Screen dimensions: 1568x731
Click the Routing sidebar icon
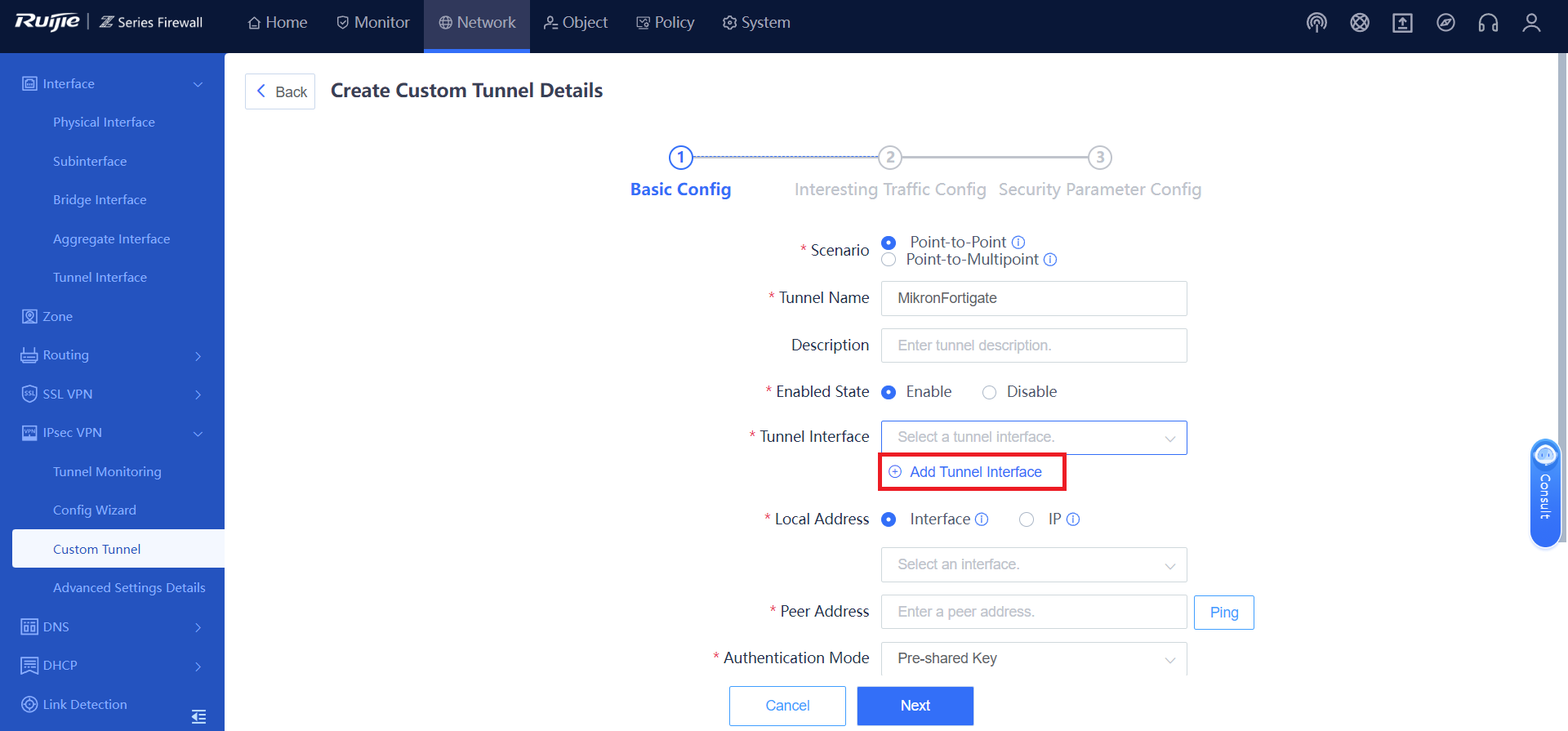pyautogui.click(x=29, y=355)
